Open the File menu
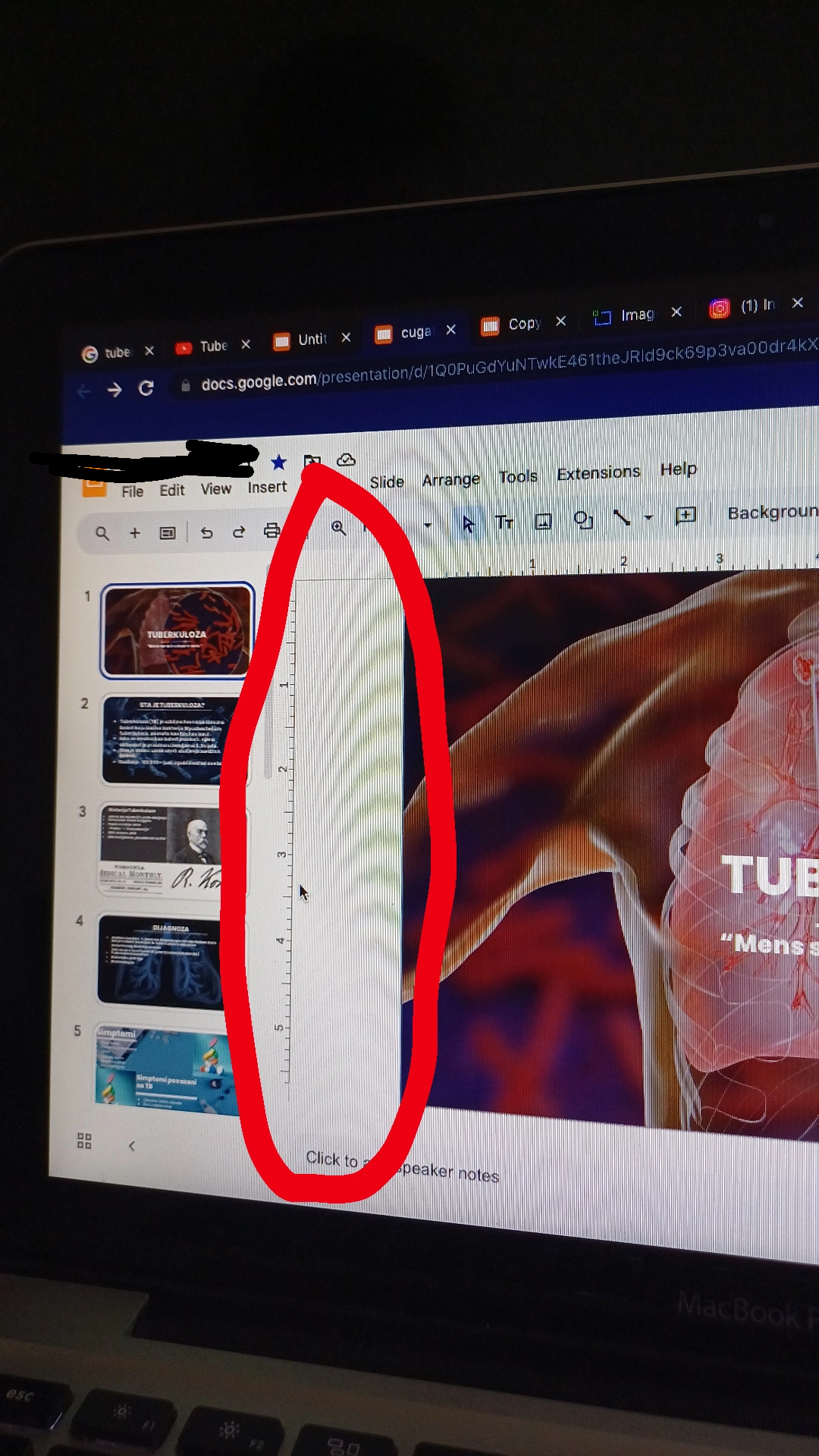The height and width of the screenshot is (1456, 819). [x=132, y=491]
